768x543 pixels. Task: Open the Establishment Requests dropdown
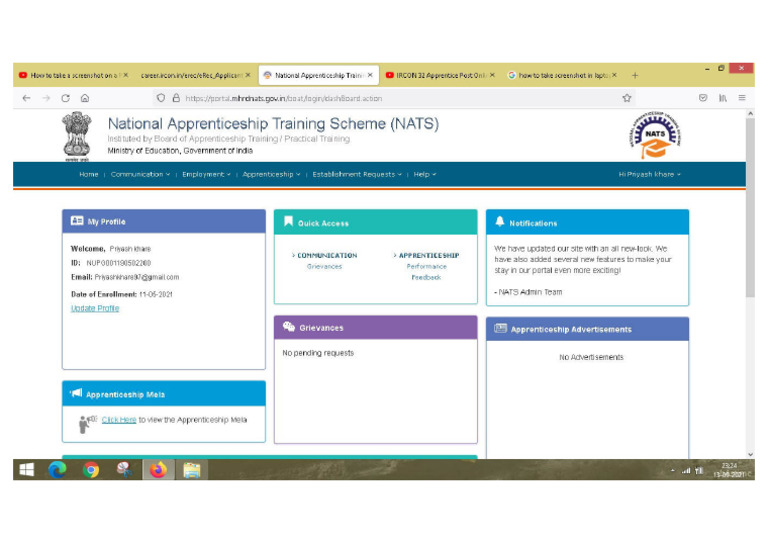(357, 174)
